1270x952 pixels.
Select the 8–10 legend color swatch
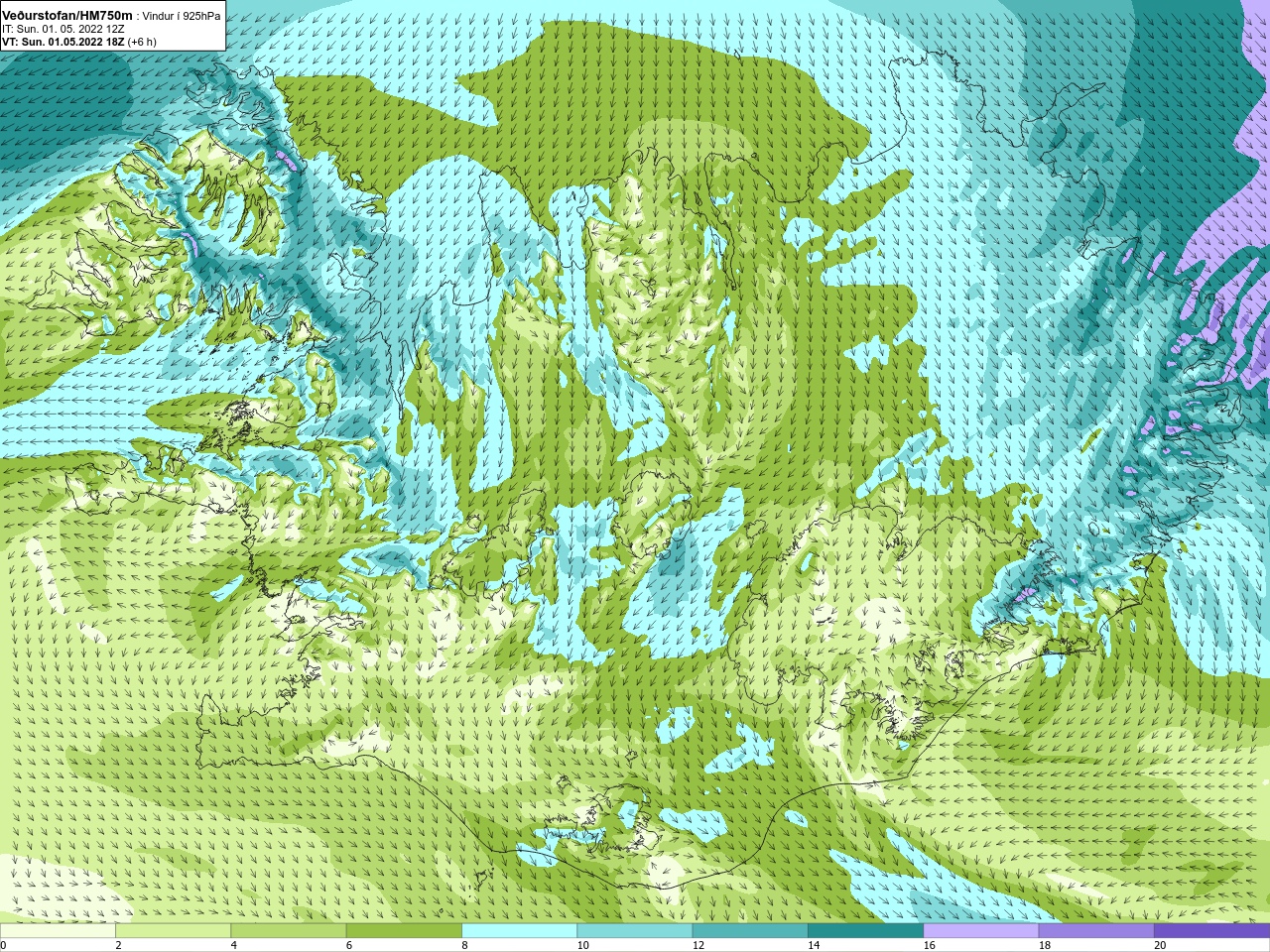519,931
